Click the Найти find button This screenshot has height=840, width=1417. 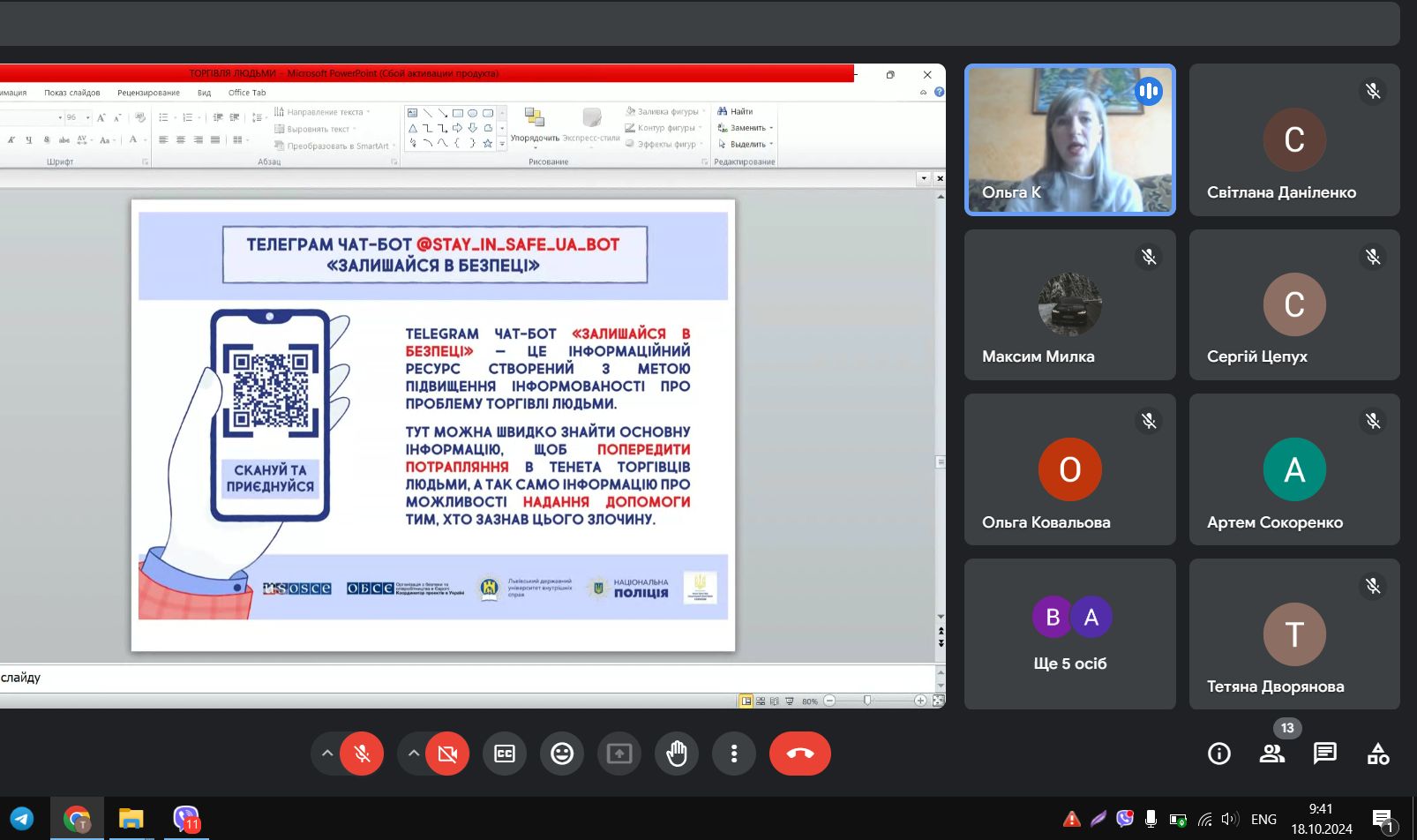(736, 111)
